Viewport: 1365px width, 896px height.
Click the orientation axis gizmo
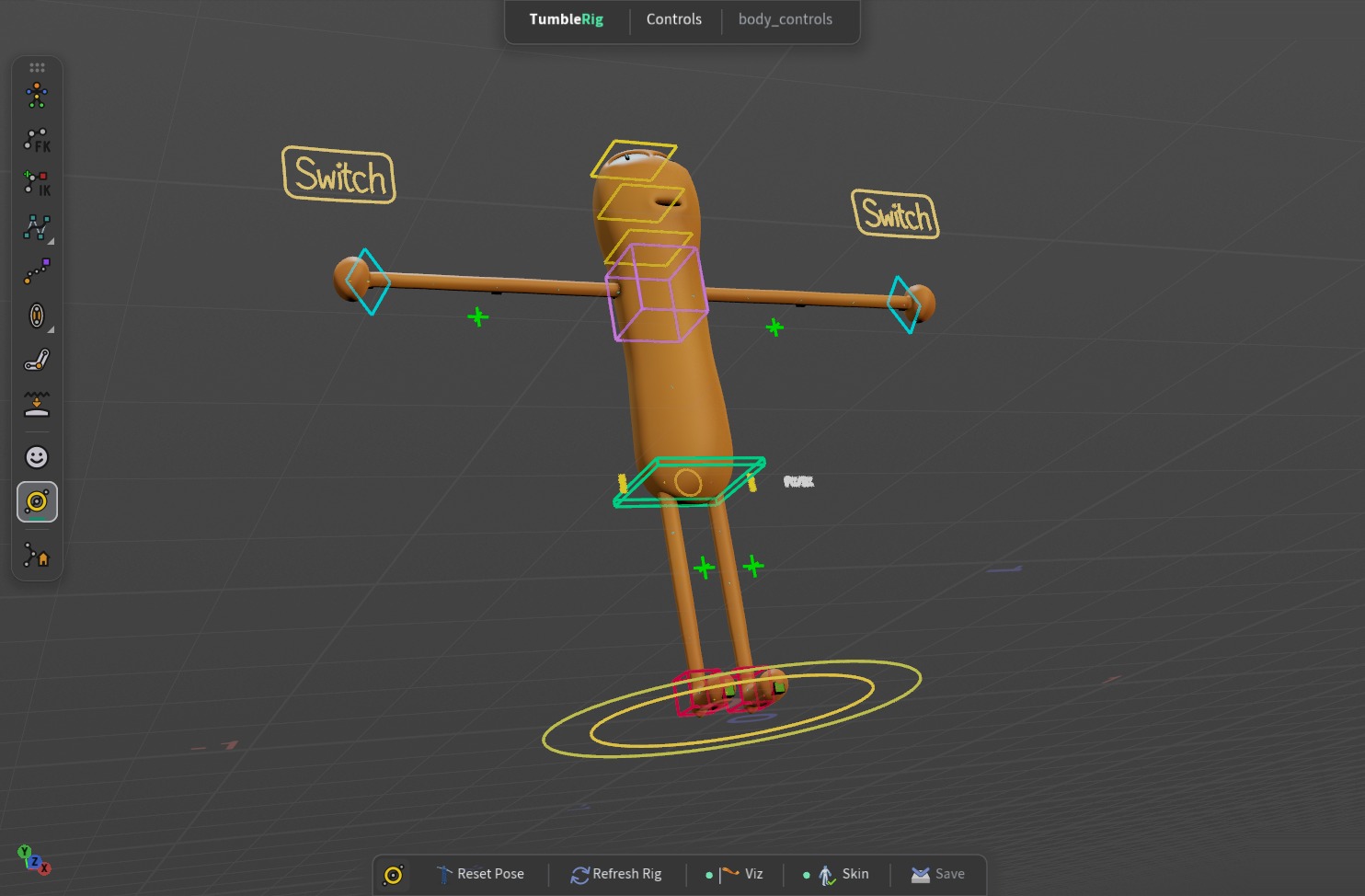tap(34, 859)
